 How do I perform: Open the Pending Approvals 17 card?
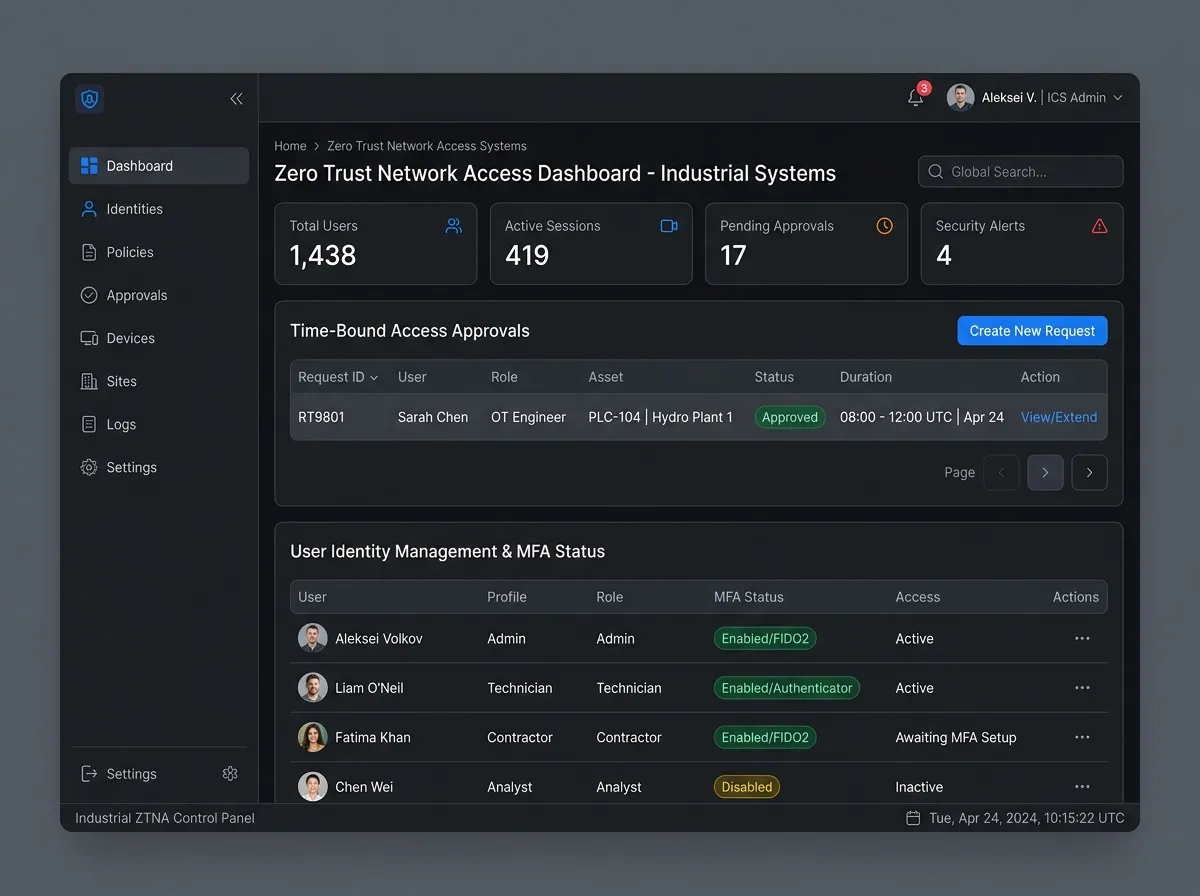(x=806, y=244)
